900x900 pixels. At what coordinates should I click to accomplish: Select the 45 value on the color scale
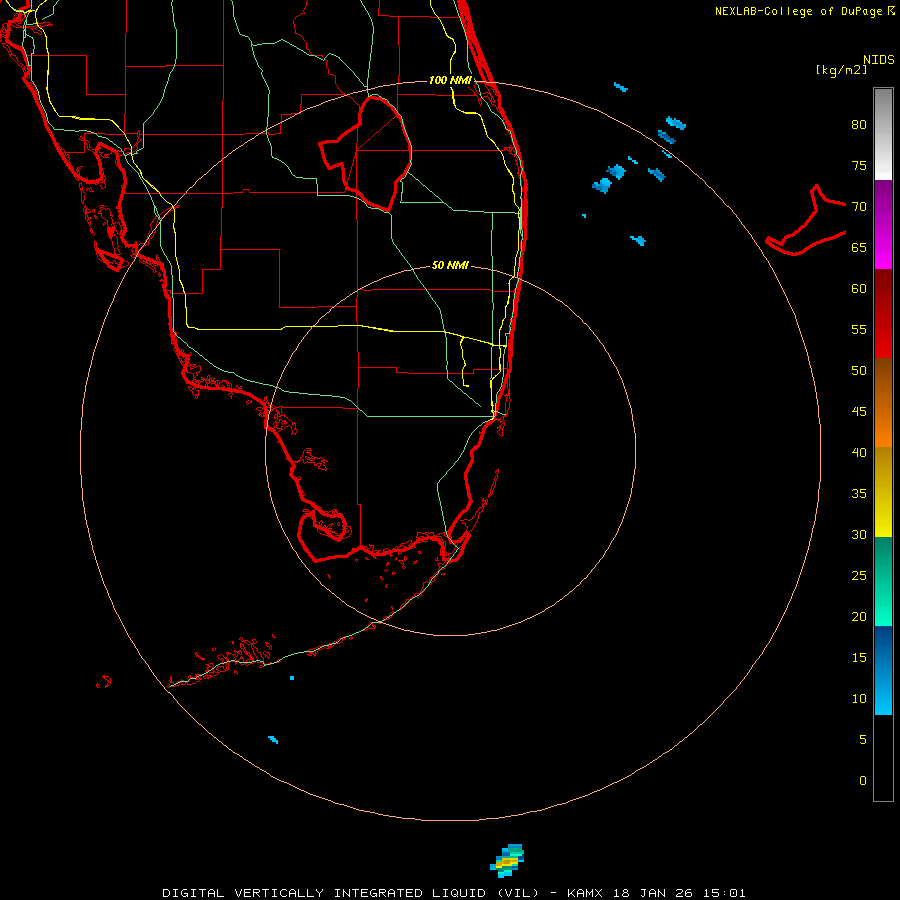(859, 412)
